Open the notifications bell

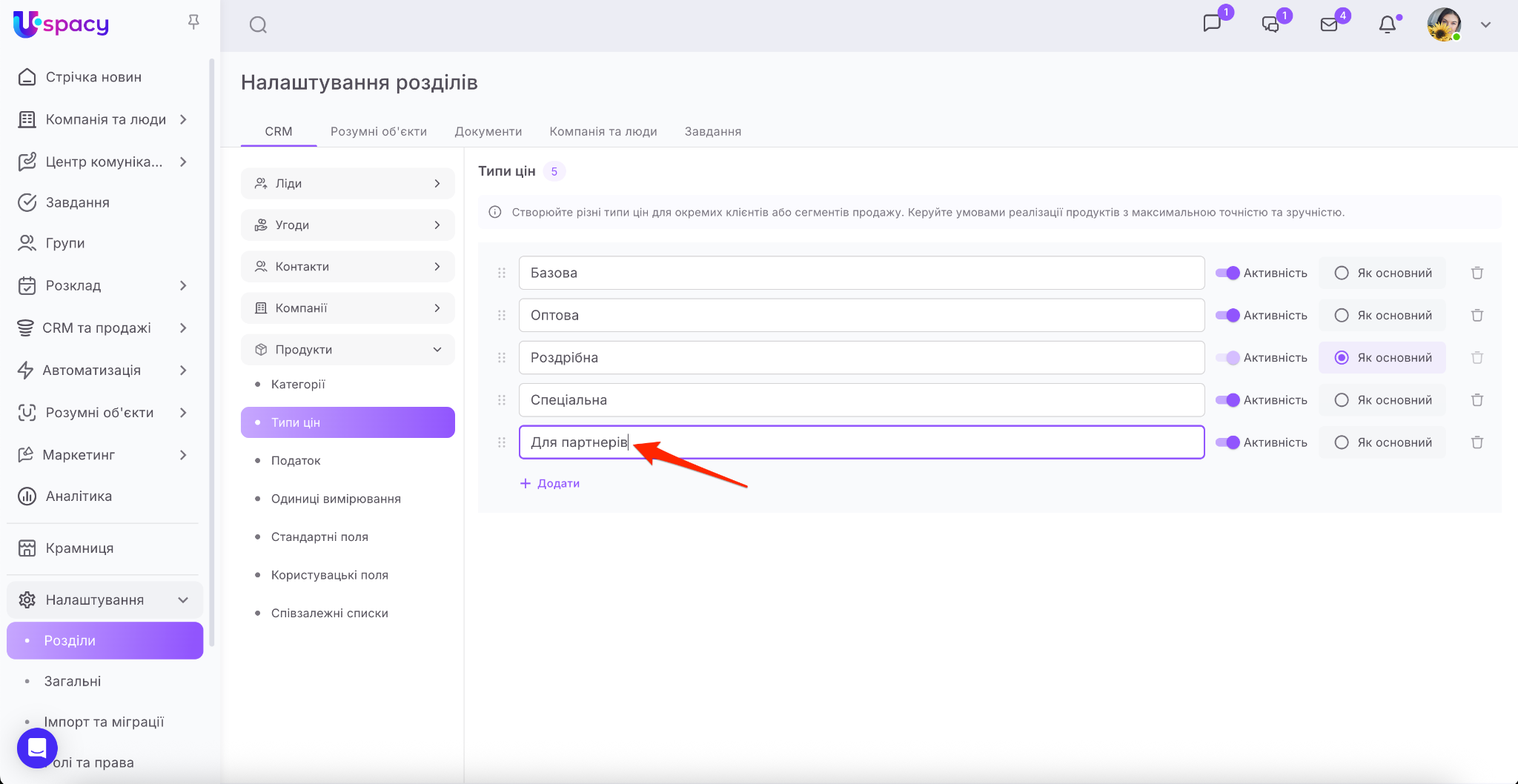(x=1387, y=24)
